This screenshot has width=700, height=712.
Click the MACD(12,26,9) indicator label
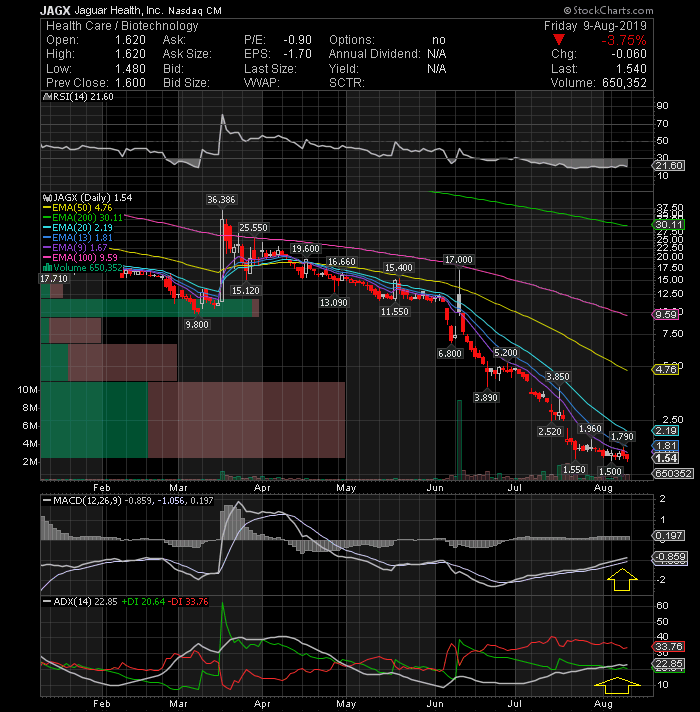pos(82,500)
